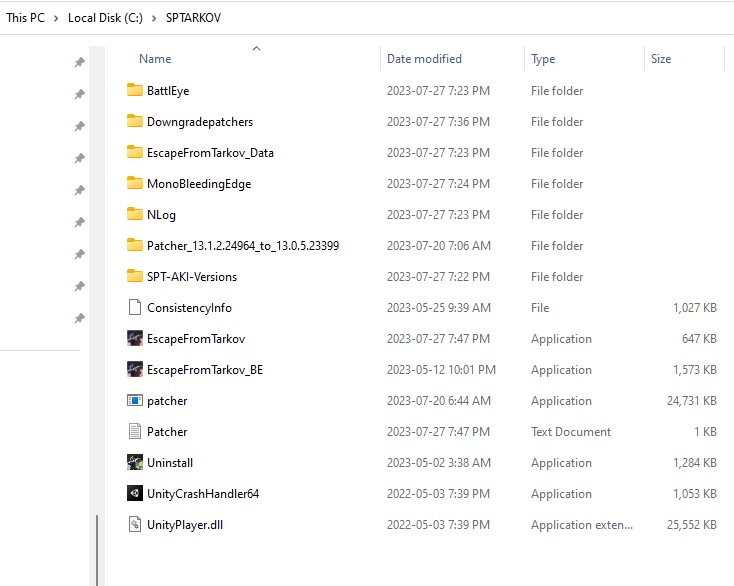Image resolution: width=734 pixels, height=586 pixels.
Task: Click the Application exten... type cell
Action: pyautogui.click(x=582, y=525)
